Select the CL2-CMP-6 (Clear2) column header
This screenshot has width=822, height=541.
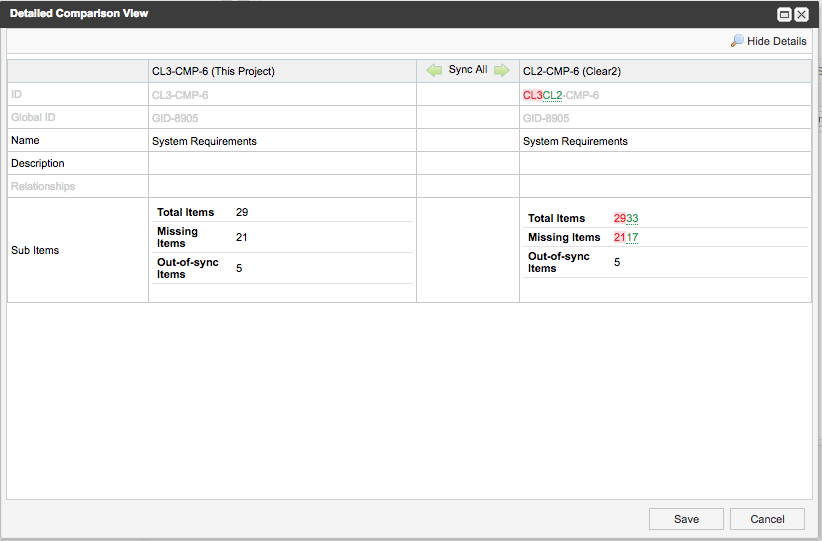click(575, 71)
